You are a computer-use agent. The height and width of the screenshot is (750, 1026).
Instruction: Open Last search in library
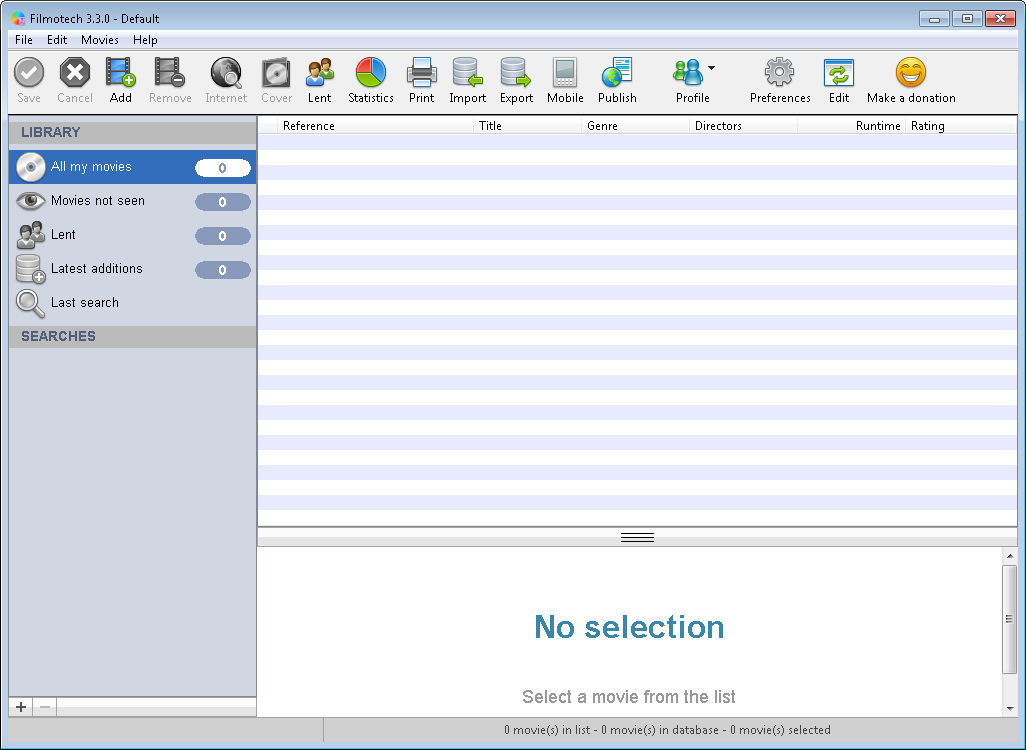coord(85,303)
